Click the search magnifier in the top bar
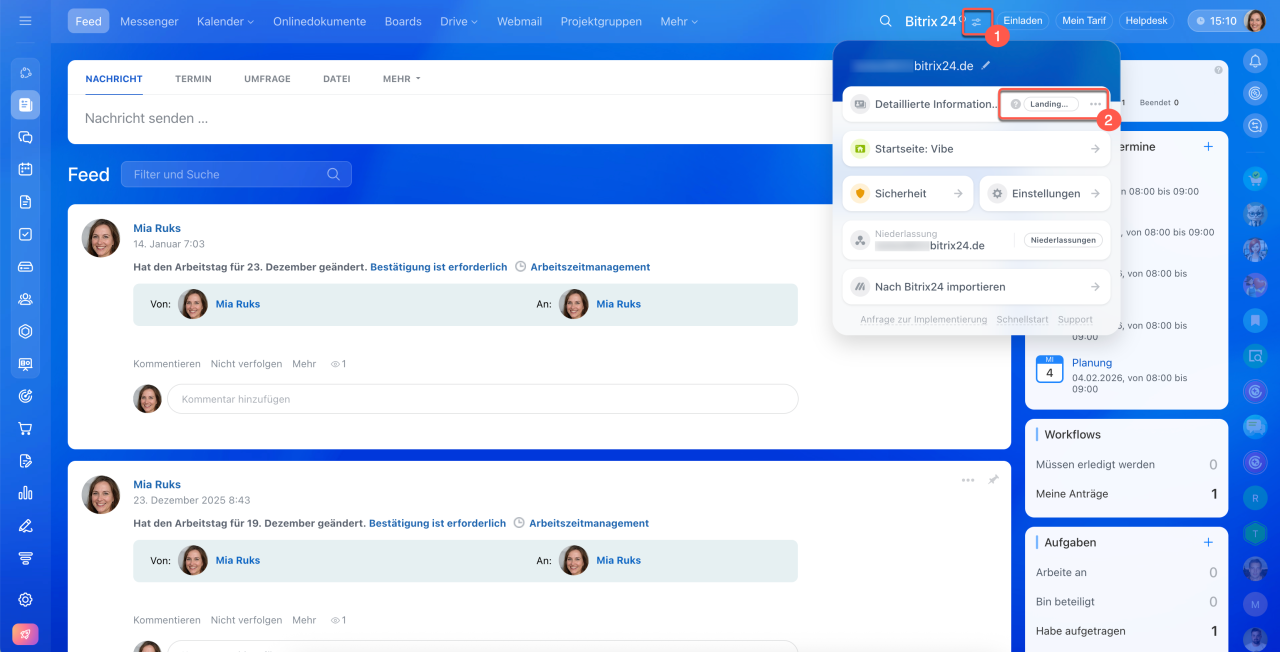This screenshot has width=1280, height=652. tap(885, 21)
